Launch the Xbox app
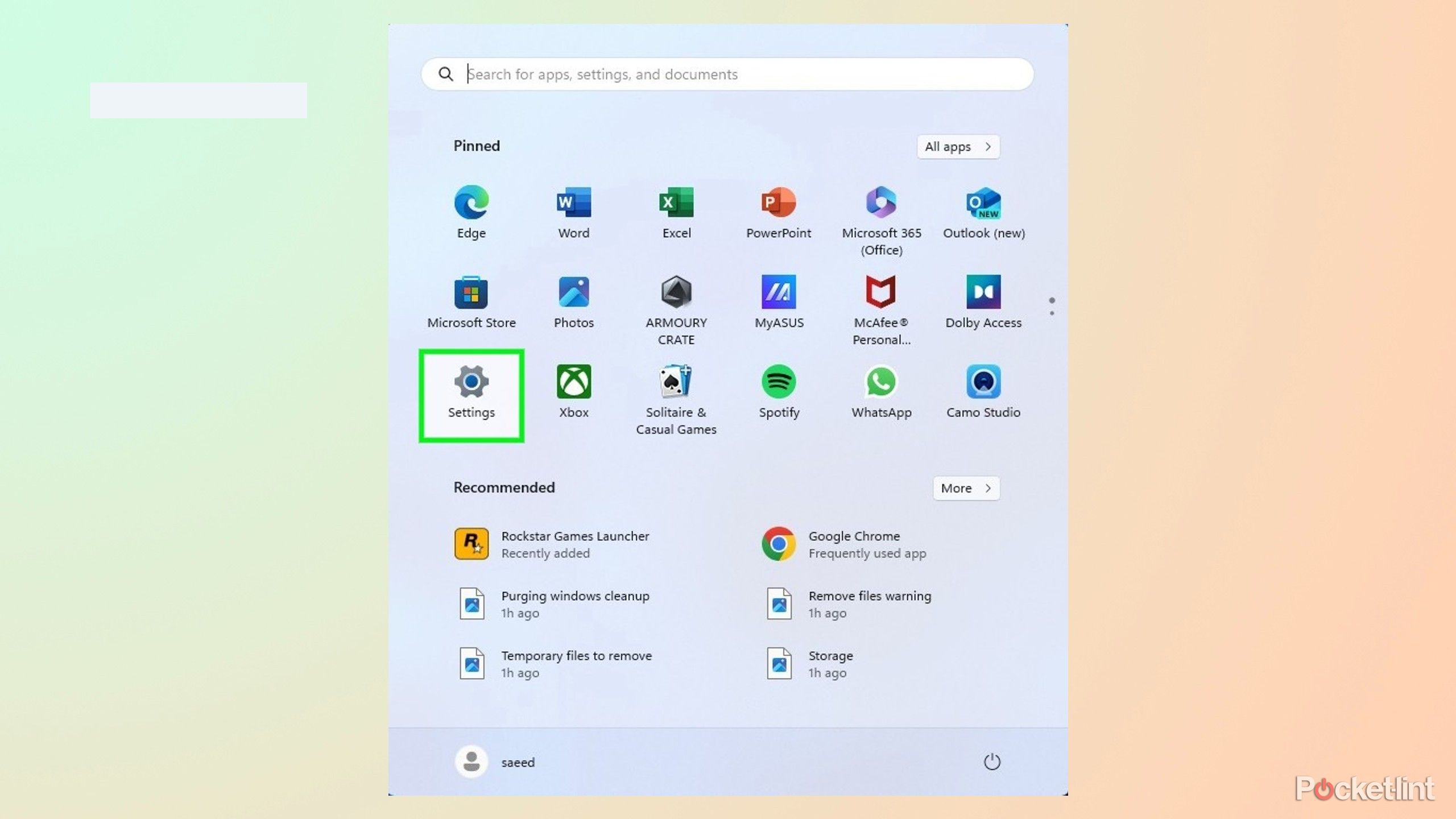The height and width of the screenshot is (819, 1456). pyautogui.click(x=573, y=392)
